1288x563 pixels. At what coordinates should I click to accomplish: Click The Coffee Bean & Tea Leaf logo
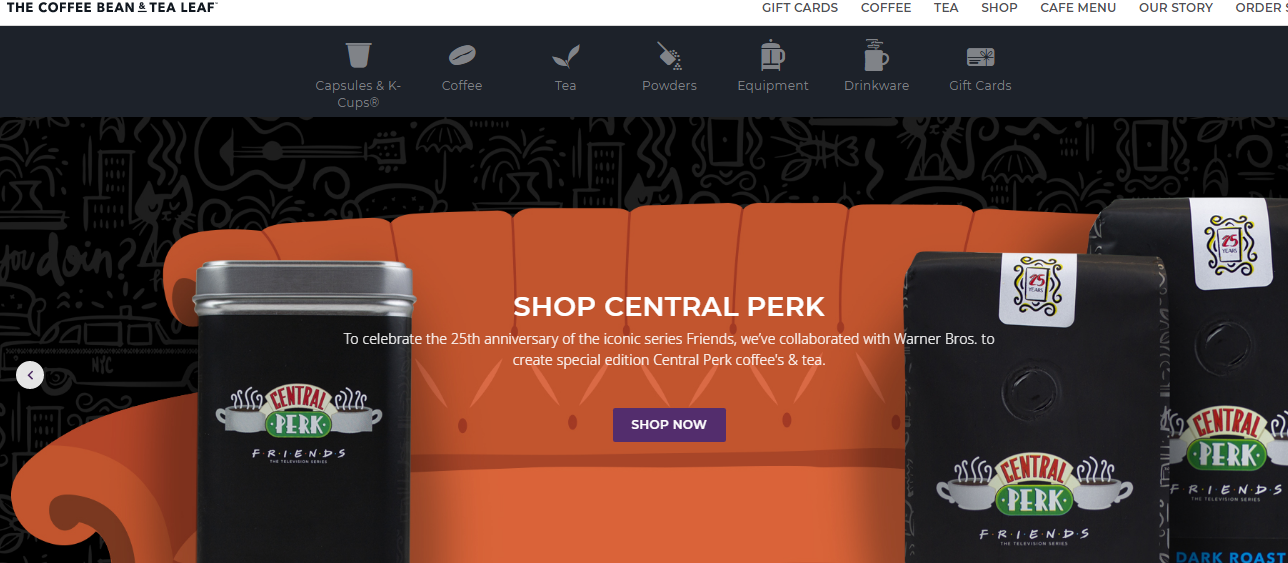[112, 7]
